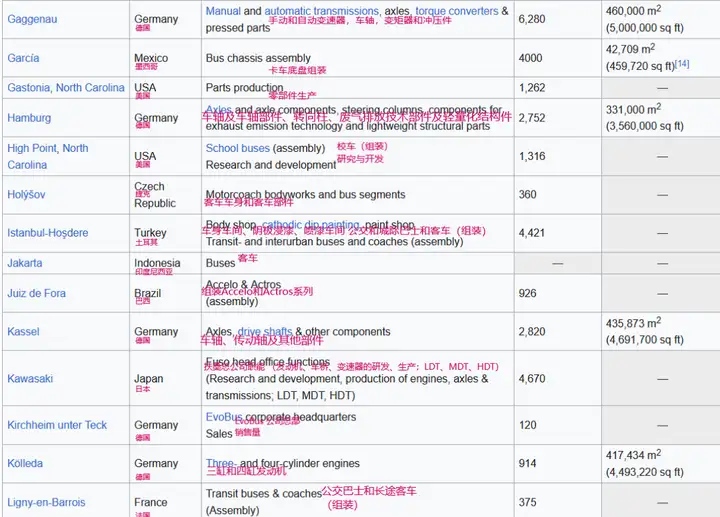Follow the EvoBus link

pyautogui.click(x=224, y=417)
